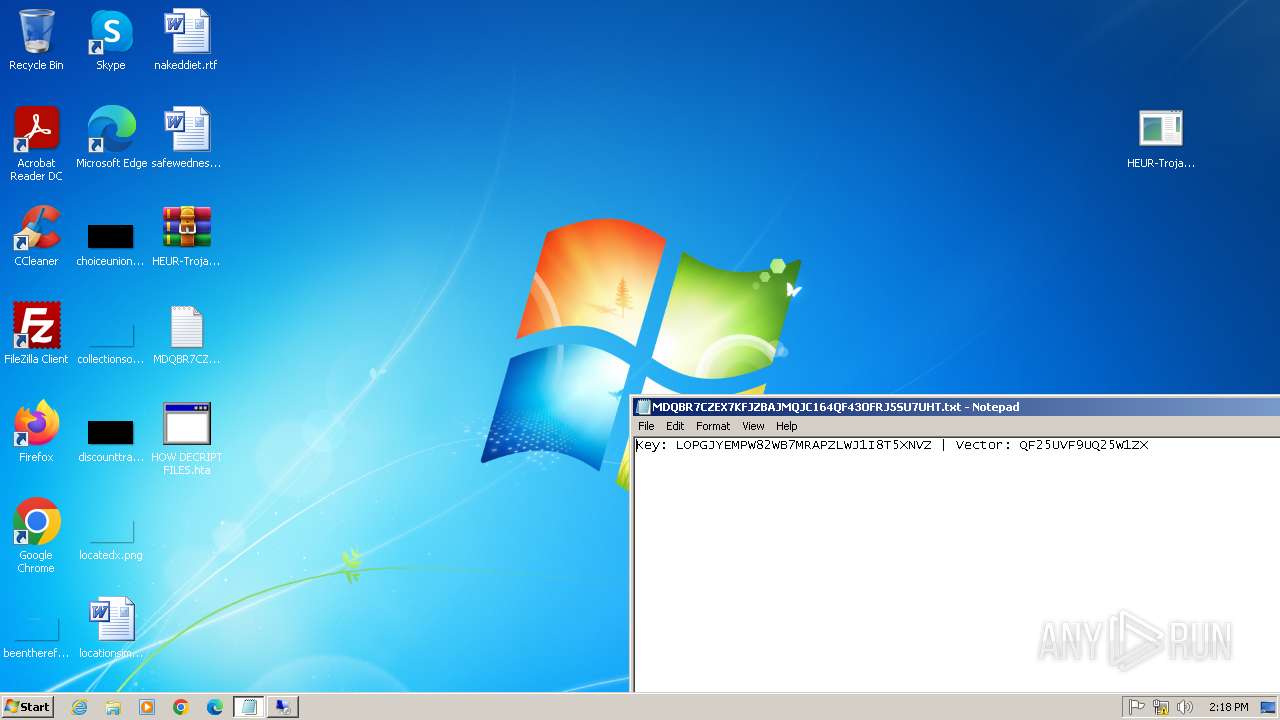Click the Vector value text in Notepad

coord(1083,445)
